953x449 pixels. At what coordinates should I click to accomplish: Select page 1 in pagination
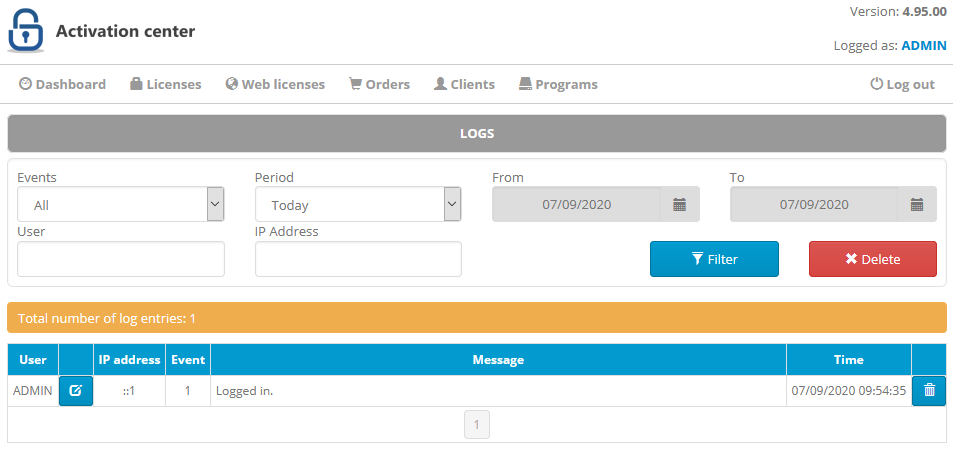coord(476,425)
